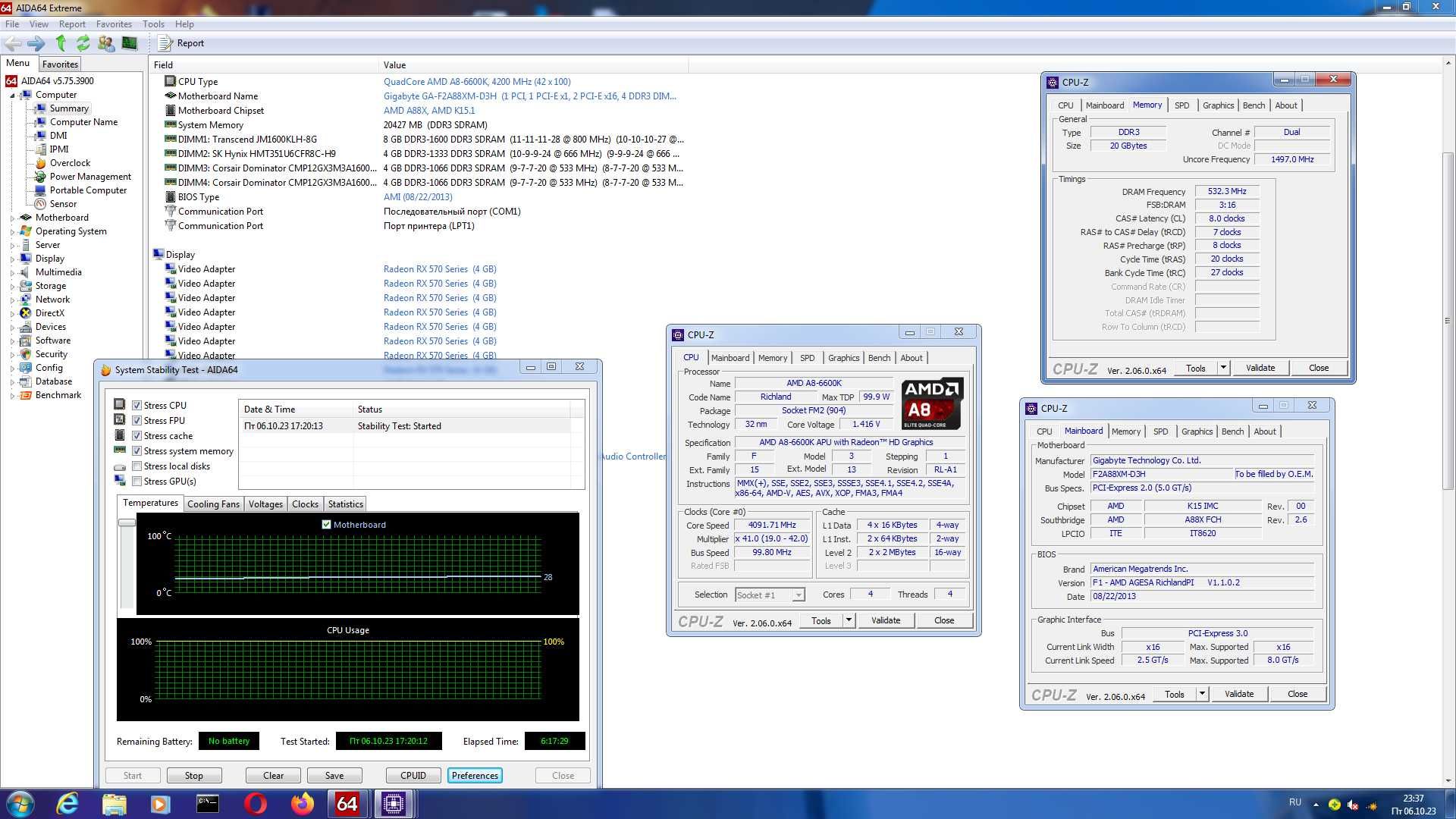This screenshot has height=819, width=1456.
Task: Click the DIMM1 memory module icon
Action: click(171, 139)
